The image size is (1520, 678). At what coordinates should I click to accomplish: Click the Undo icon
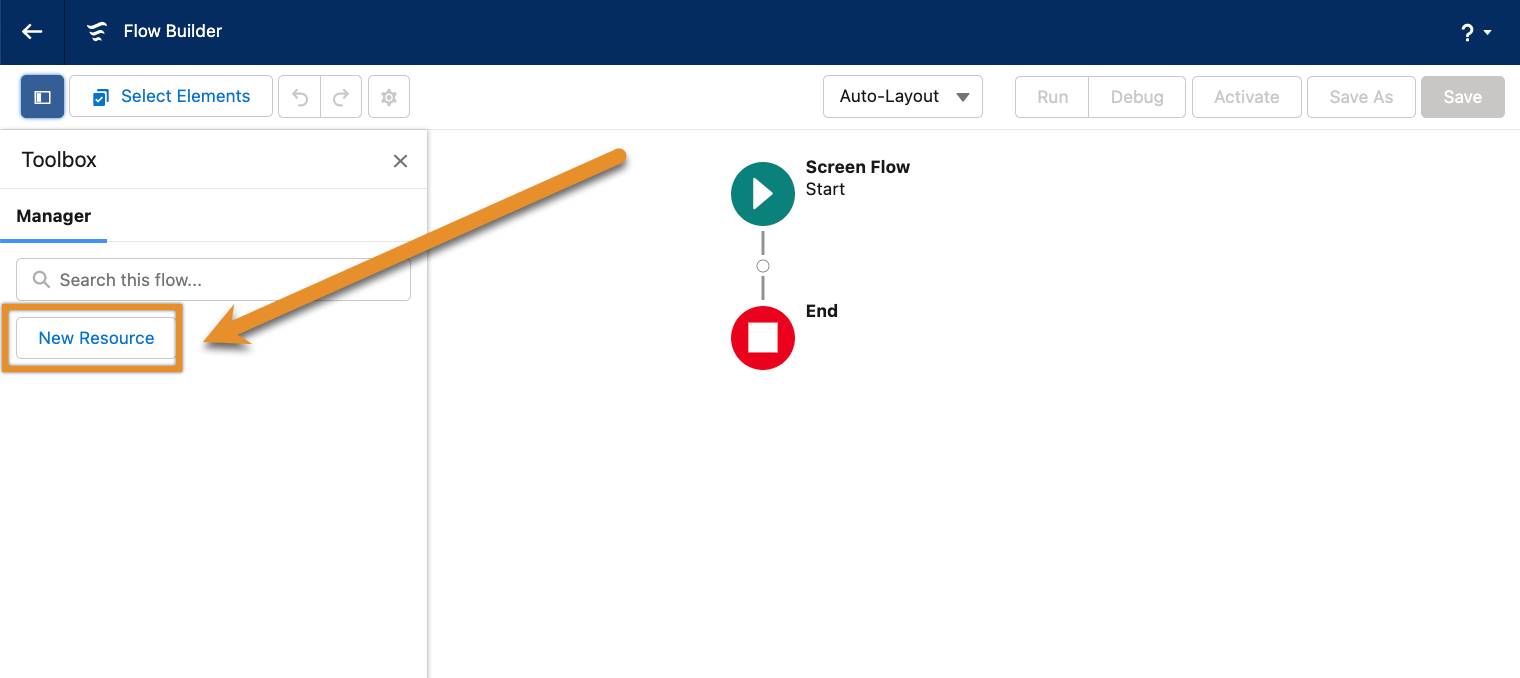click(299, 96)
